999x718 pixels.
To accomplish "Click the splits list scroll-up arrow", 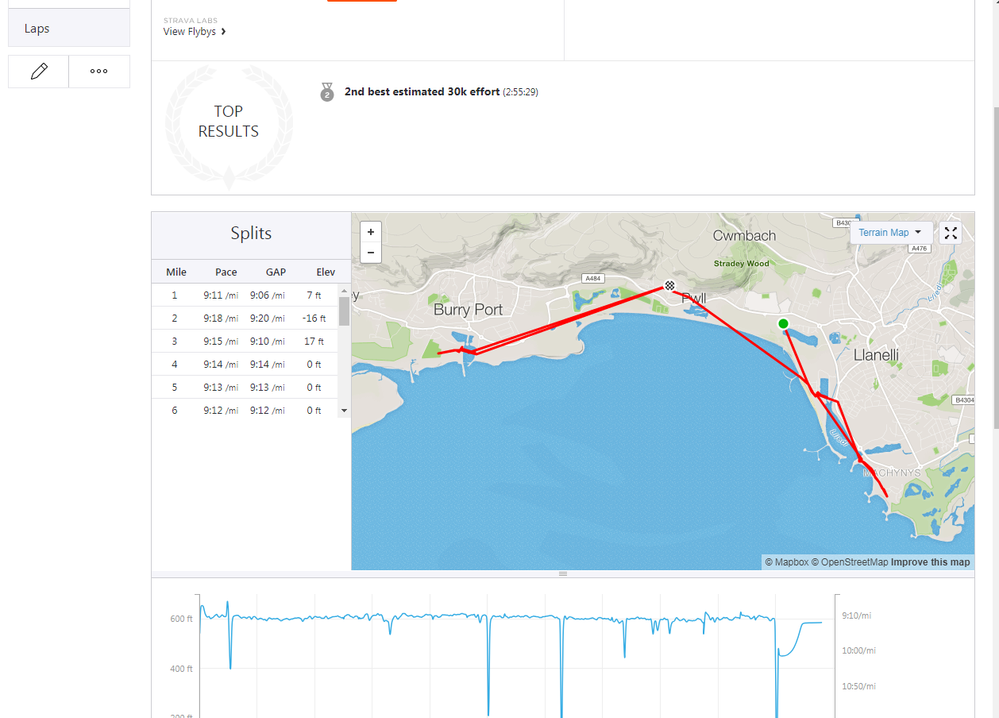I will coord(344,291).
